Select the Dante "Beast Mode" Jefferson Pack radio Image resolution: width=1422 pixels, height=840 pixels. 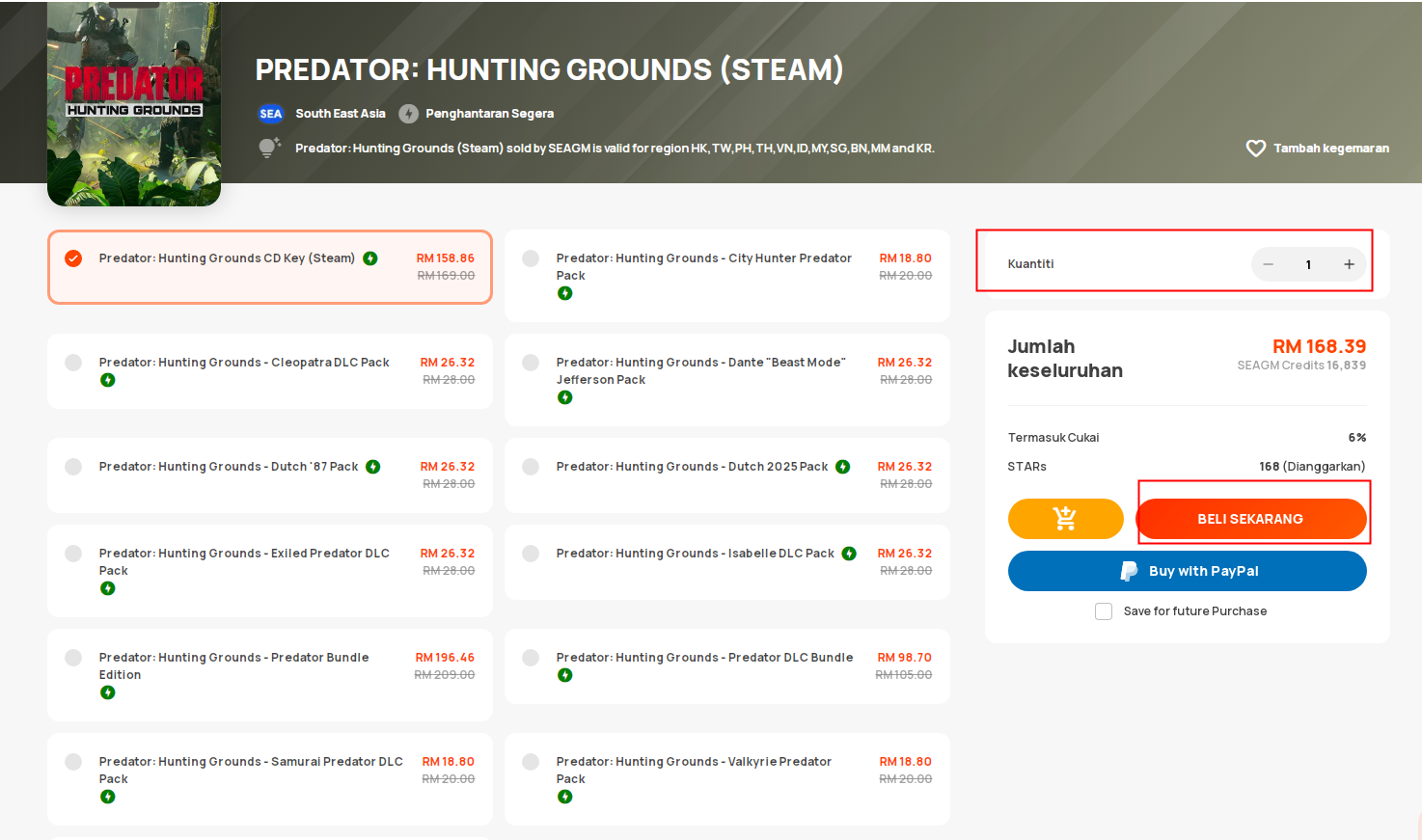coord(531,363)
